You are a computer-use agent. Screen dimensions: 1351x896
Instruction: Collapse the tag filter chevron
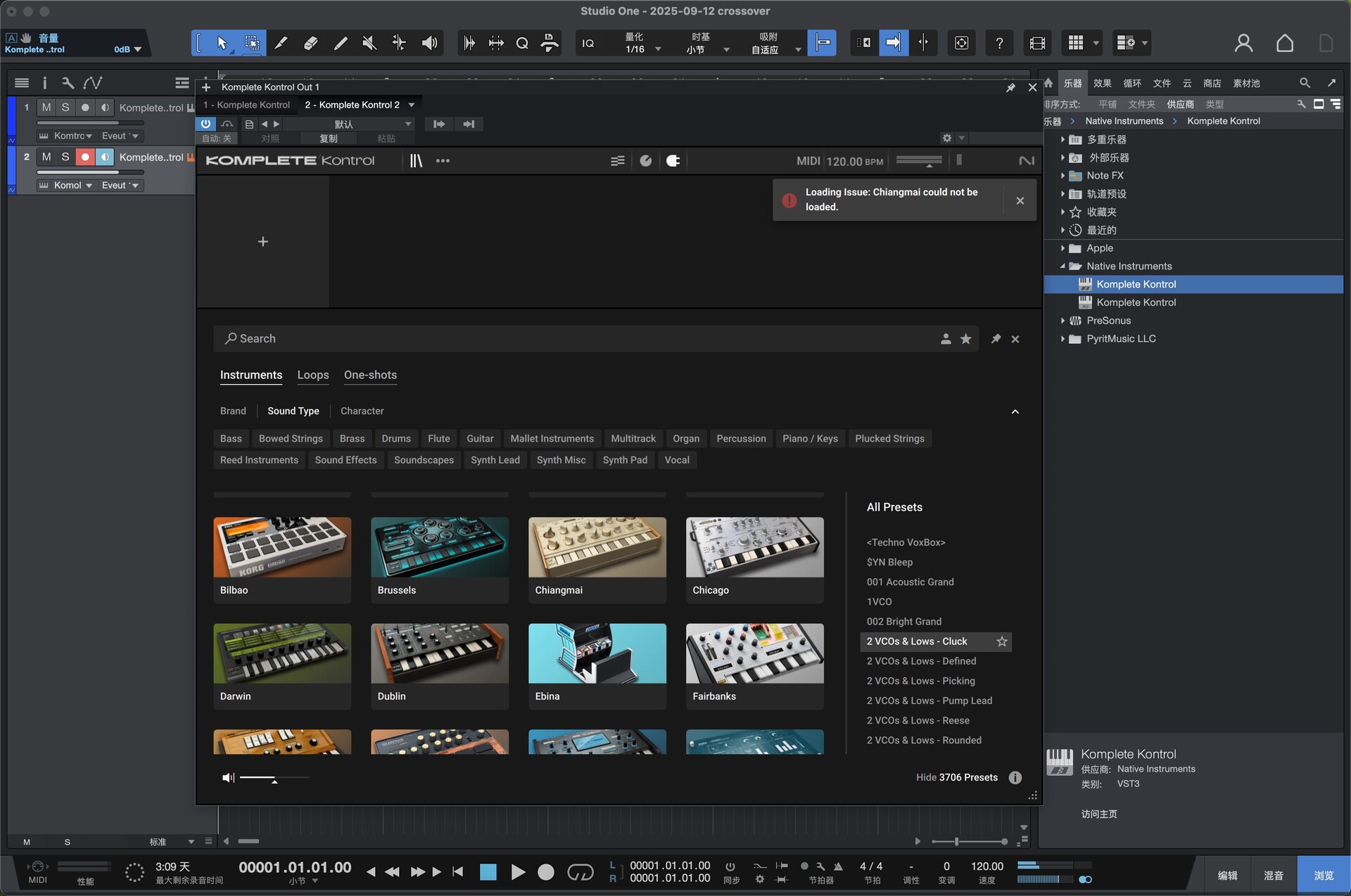(1015, 411)
